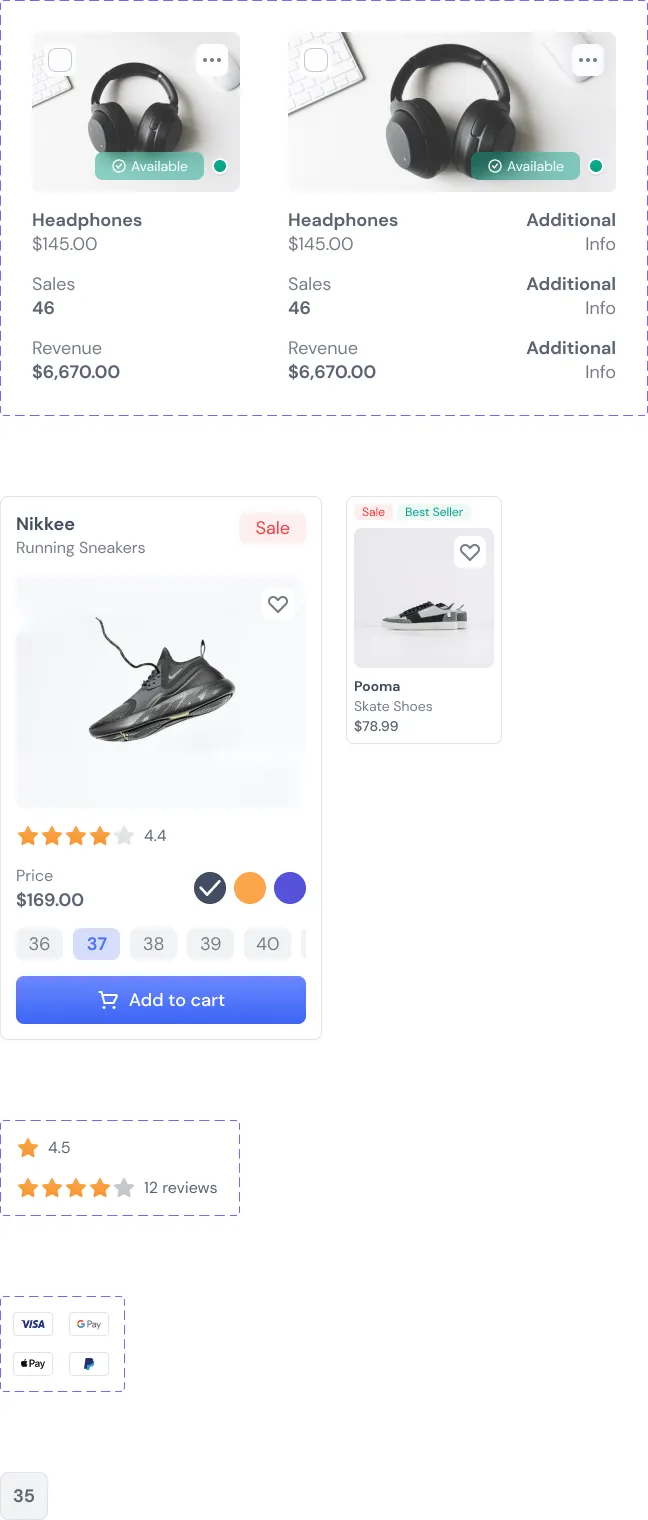Select the Apple Pay payment icon

pyautogui.click(x=32, y=1363)
